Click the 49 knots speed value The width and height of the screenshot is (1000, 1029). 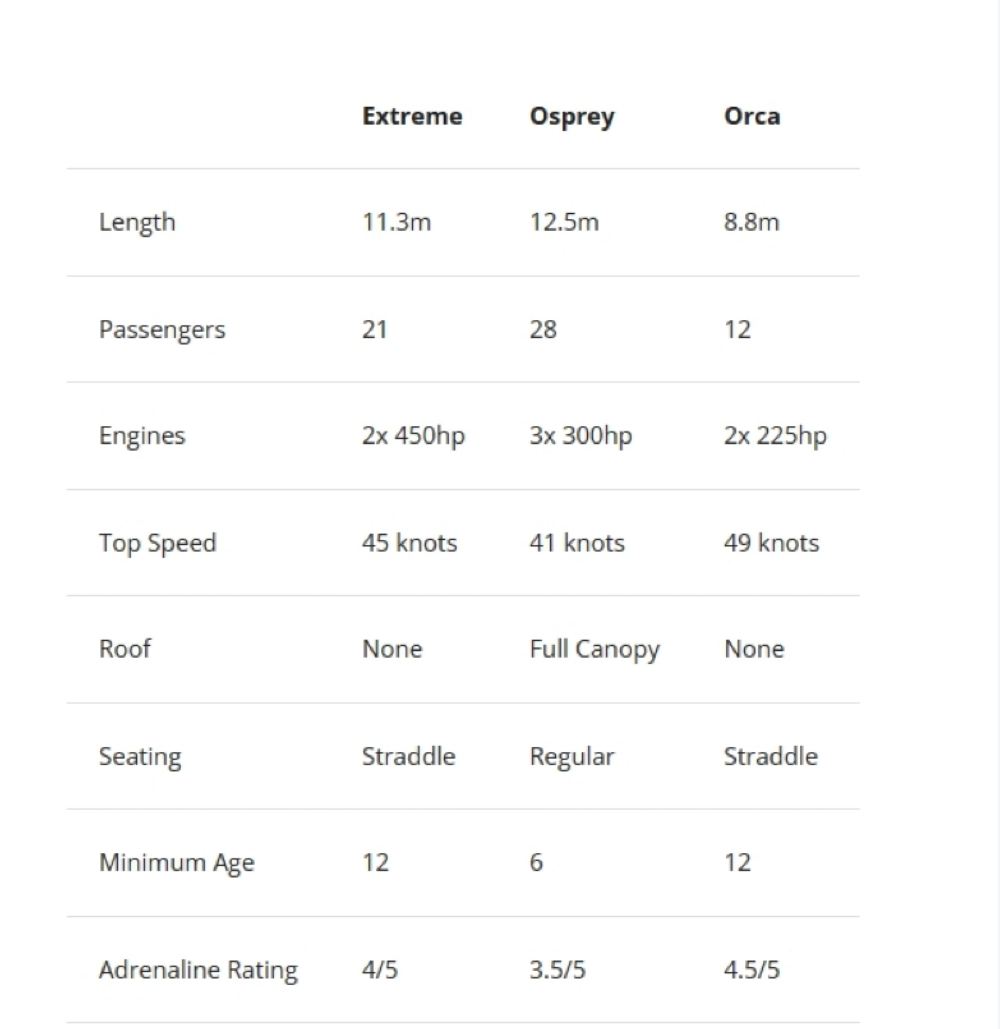coord(771,543)
